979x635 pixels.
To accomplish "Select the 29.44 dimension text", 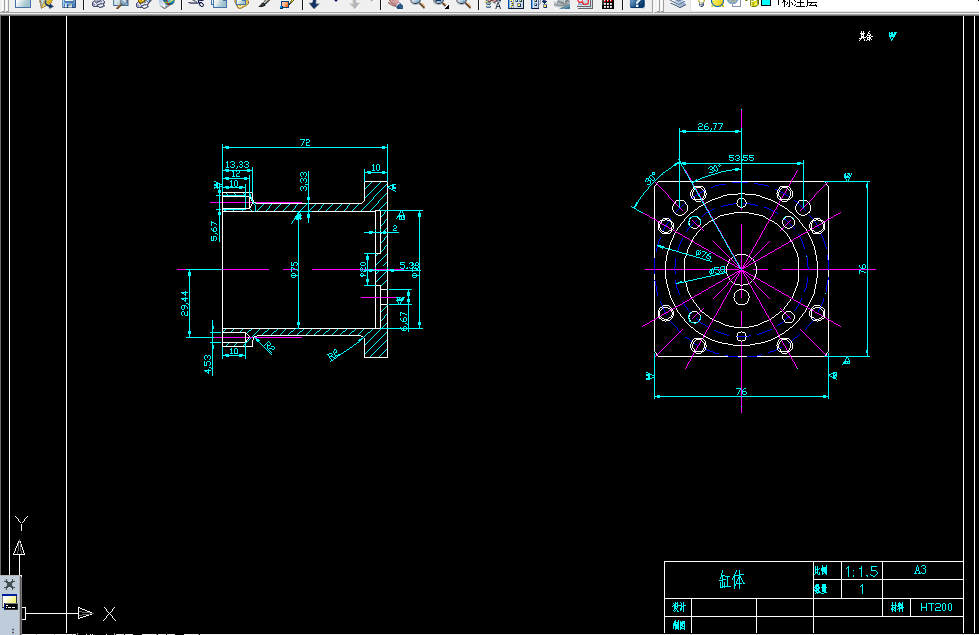I will coord(184,303).
